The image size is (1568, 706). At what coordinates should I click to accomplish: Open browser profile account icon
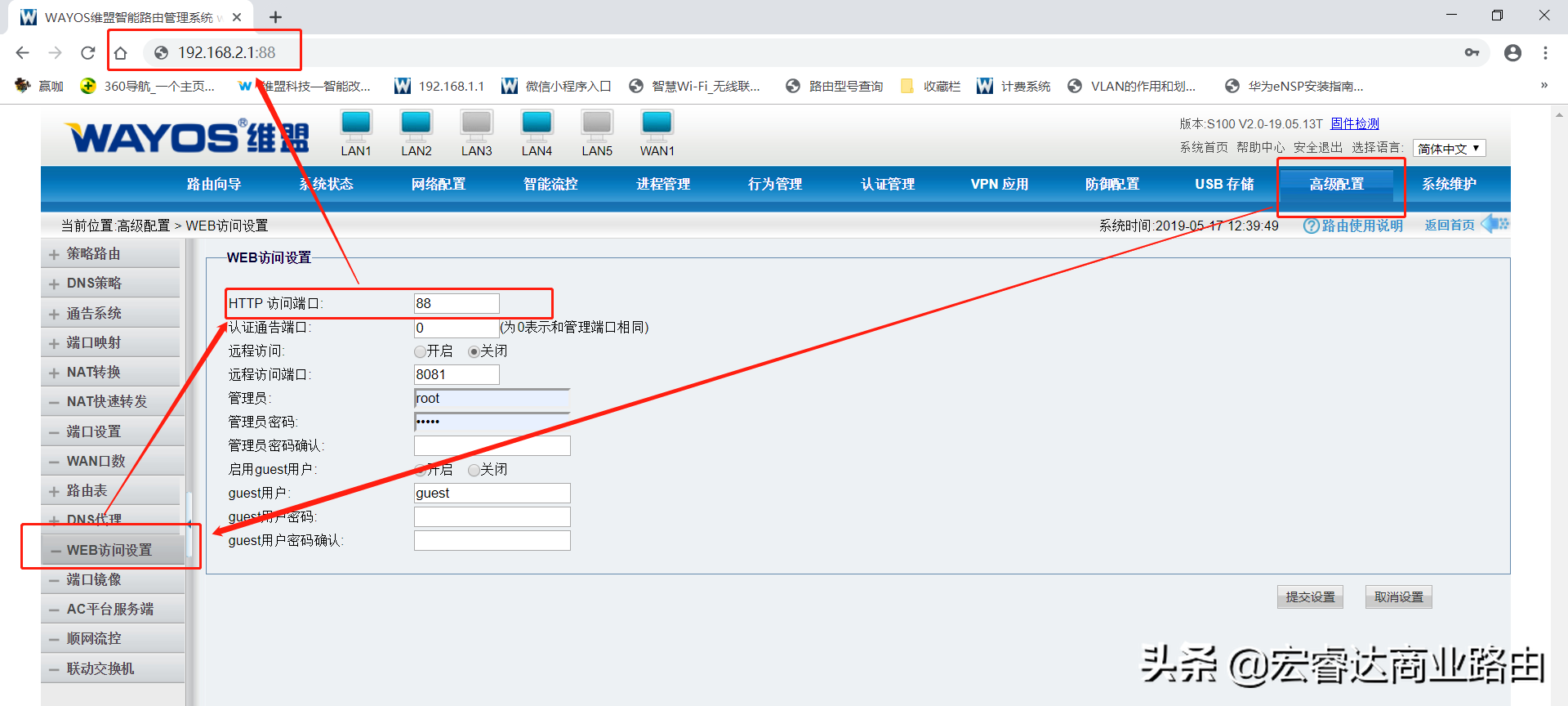1512,52
